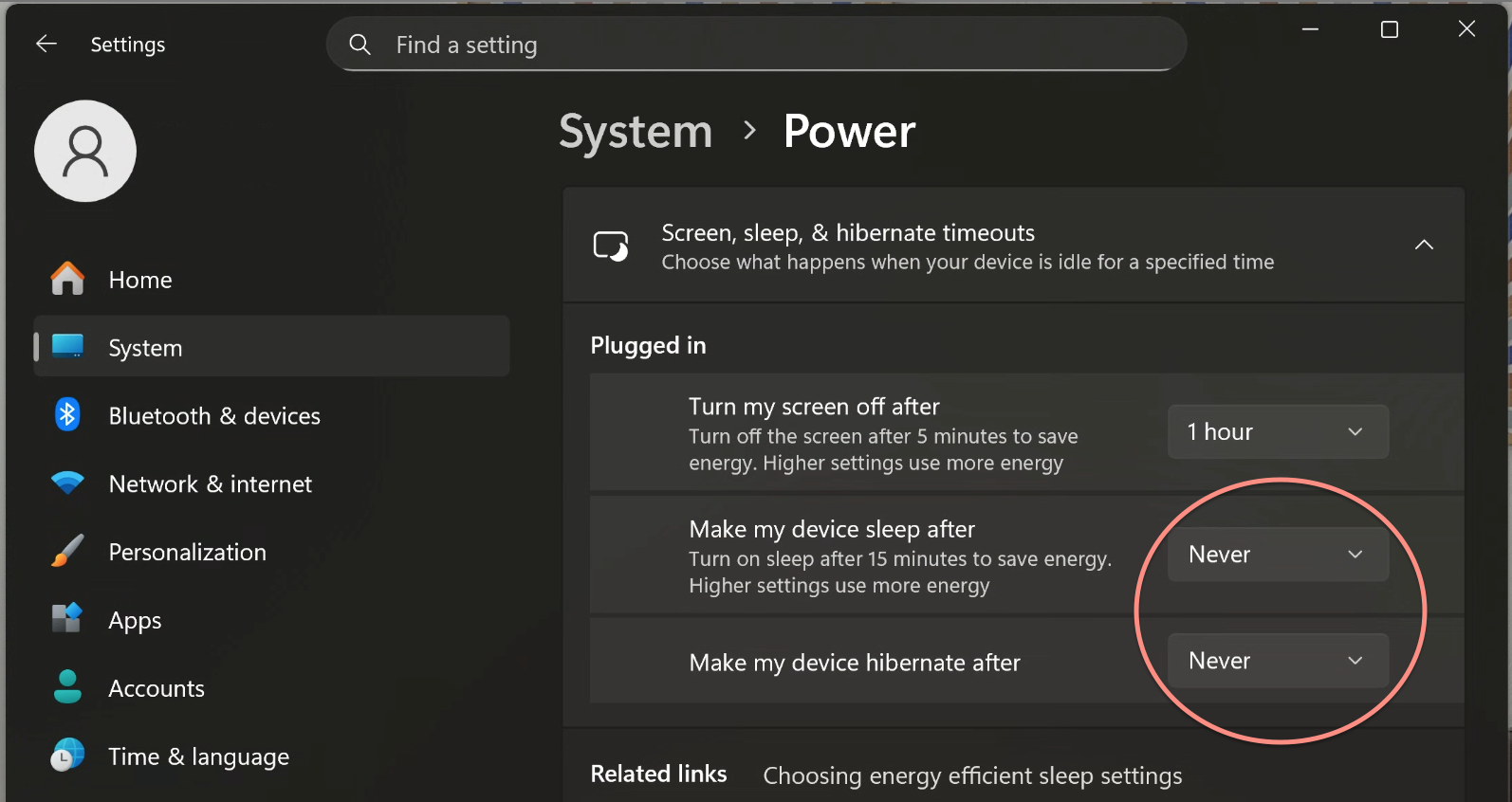The image size is (1512, 802).
Task: Click the magnifying glass search icon
Action: [360, 44]
